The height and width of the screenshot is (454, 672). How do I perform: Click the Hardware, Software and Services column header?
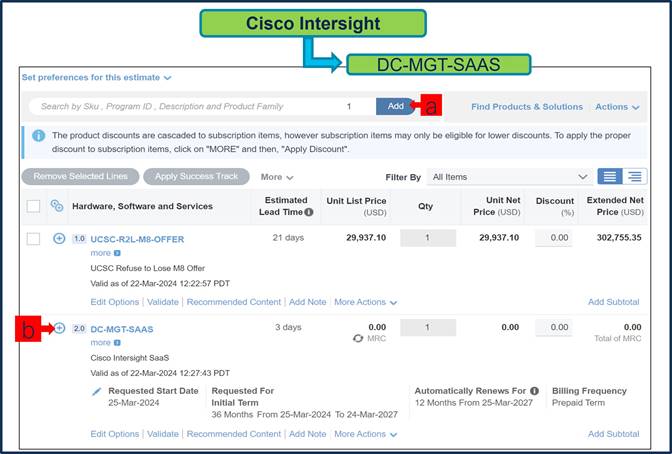(142, 206)
